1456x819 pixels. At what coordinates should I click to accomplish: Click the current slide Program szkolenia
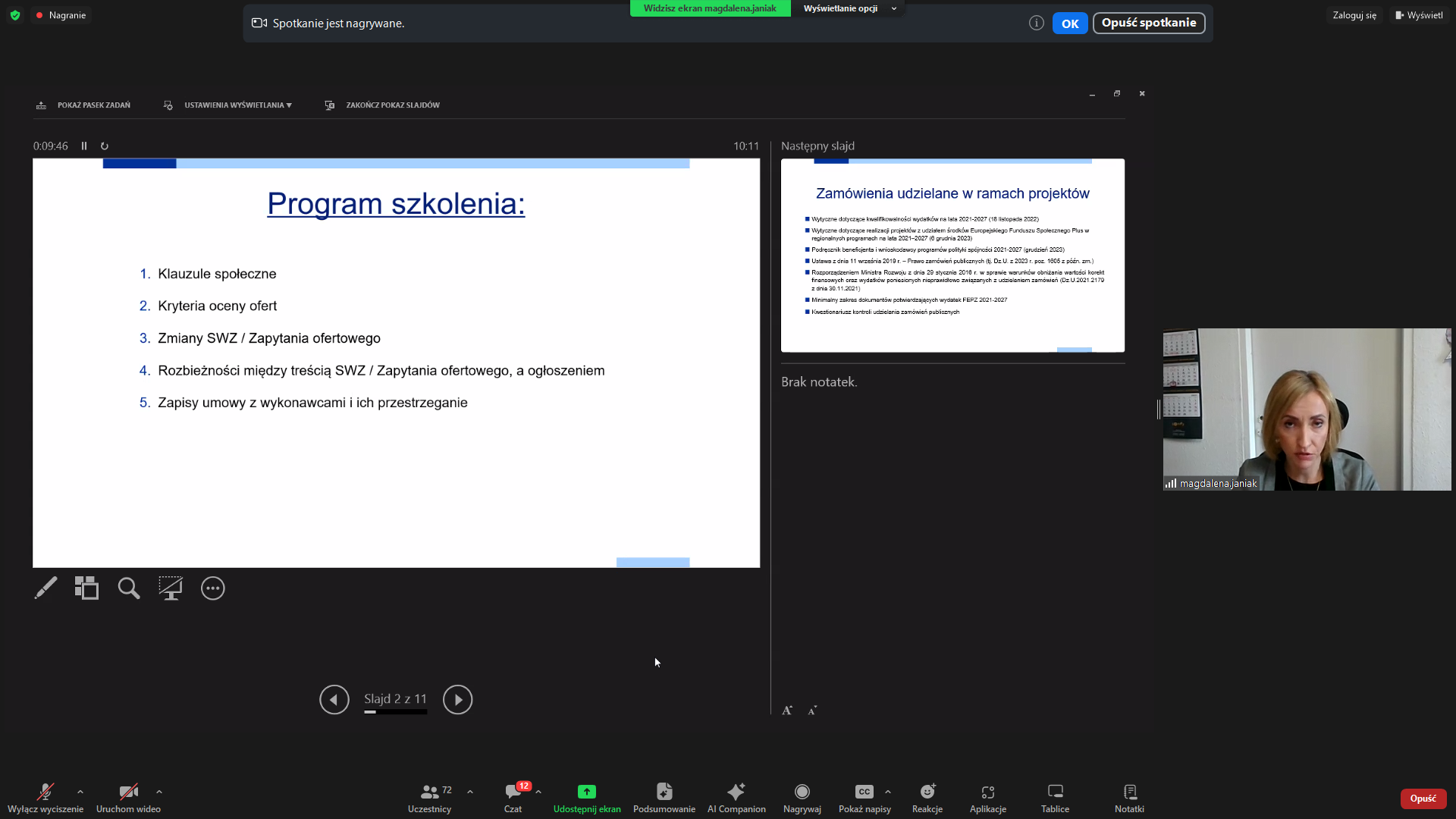click(396, 362)
